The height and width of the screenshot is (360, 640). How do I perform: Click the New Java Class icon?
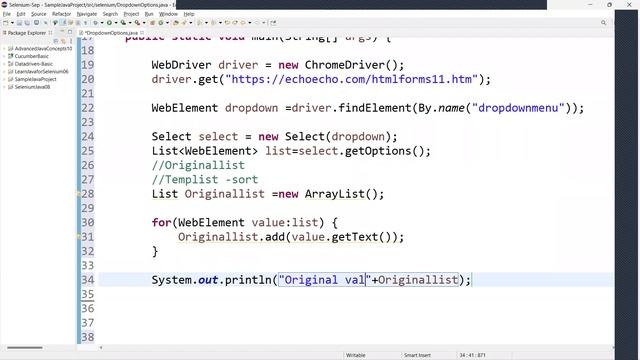[x=161, y=23]
